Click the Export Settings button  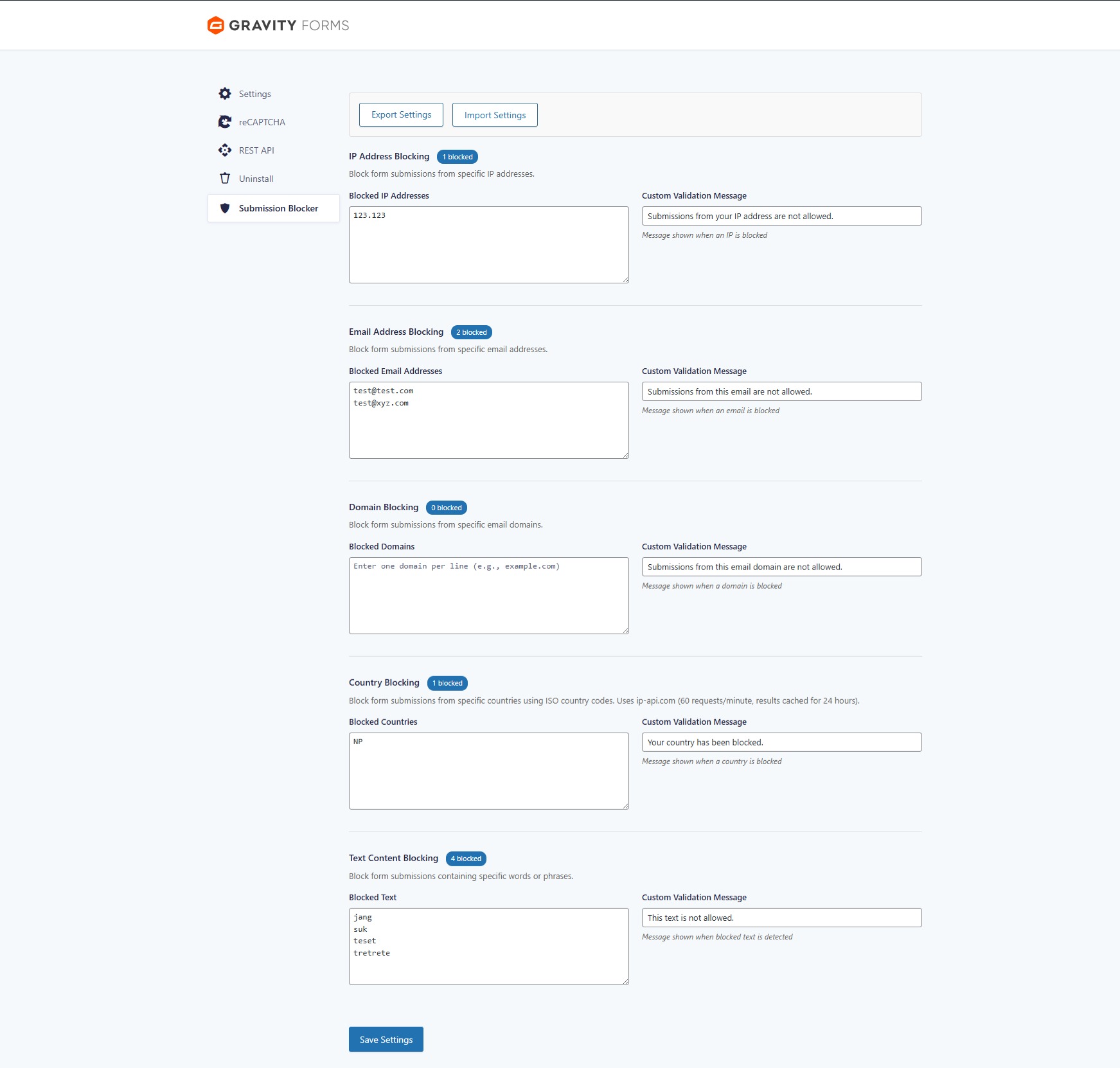[401, 115]
